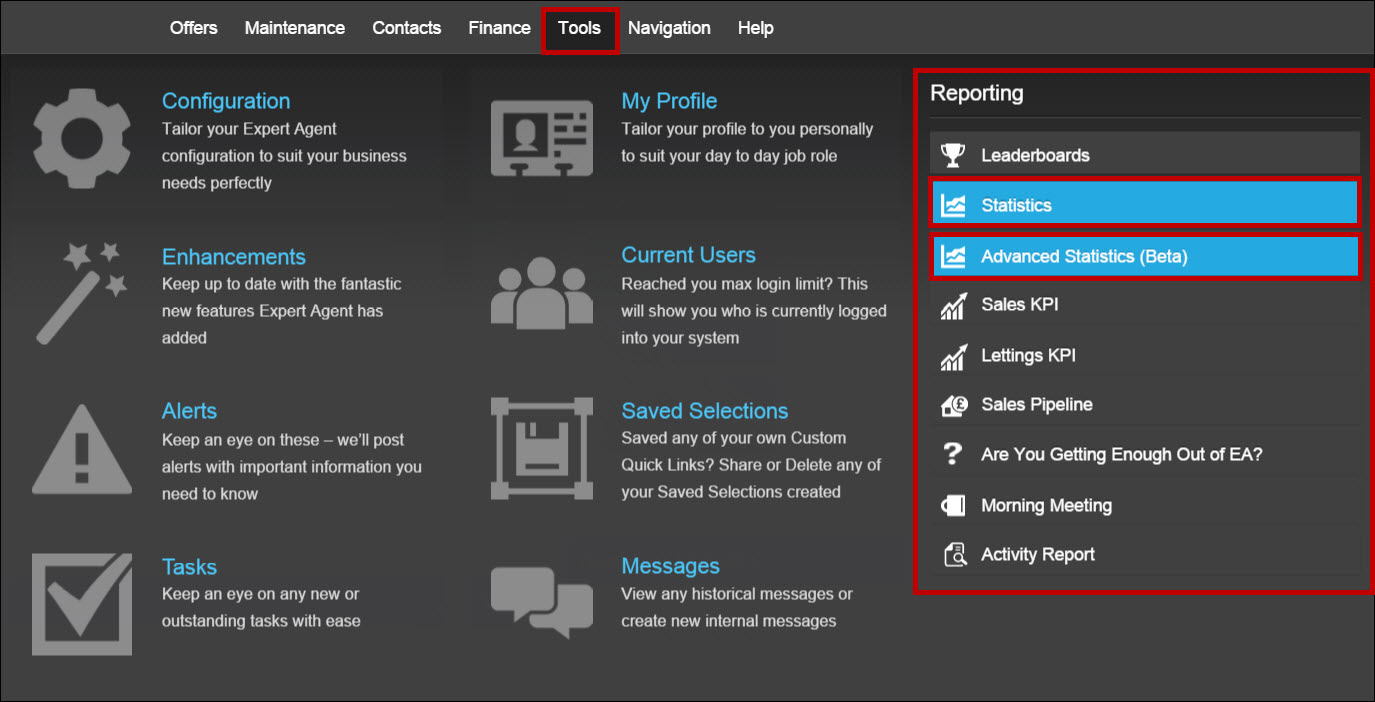Open the Finance menu
Viewport: 1375px width, 702px height.
coord(500,28)
